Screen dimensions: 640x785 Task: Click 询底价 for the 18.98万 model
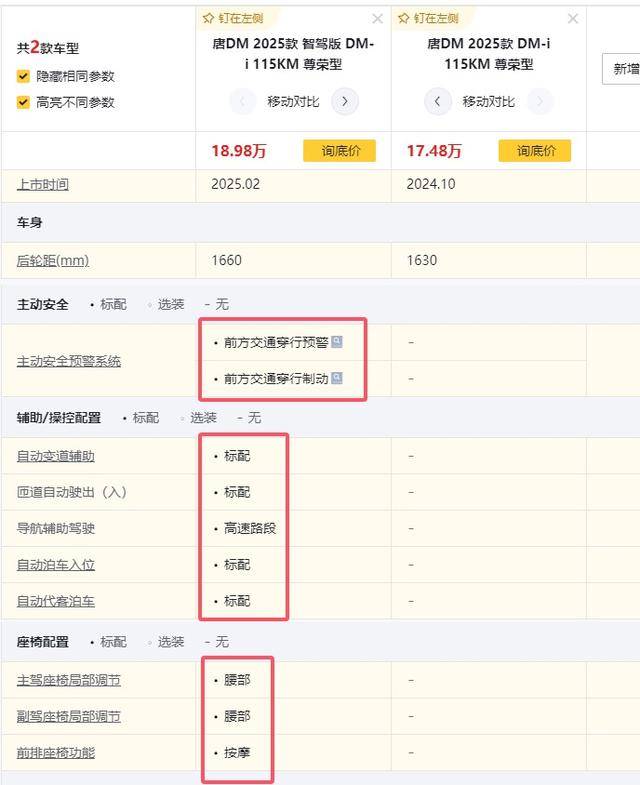(x=340, y=151)
